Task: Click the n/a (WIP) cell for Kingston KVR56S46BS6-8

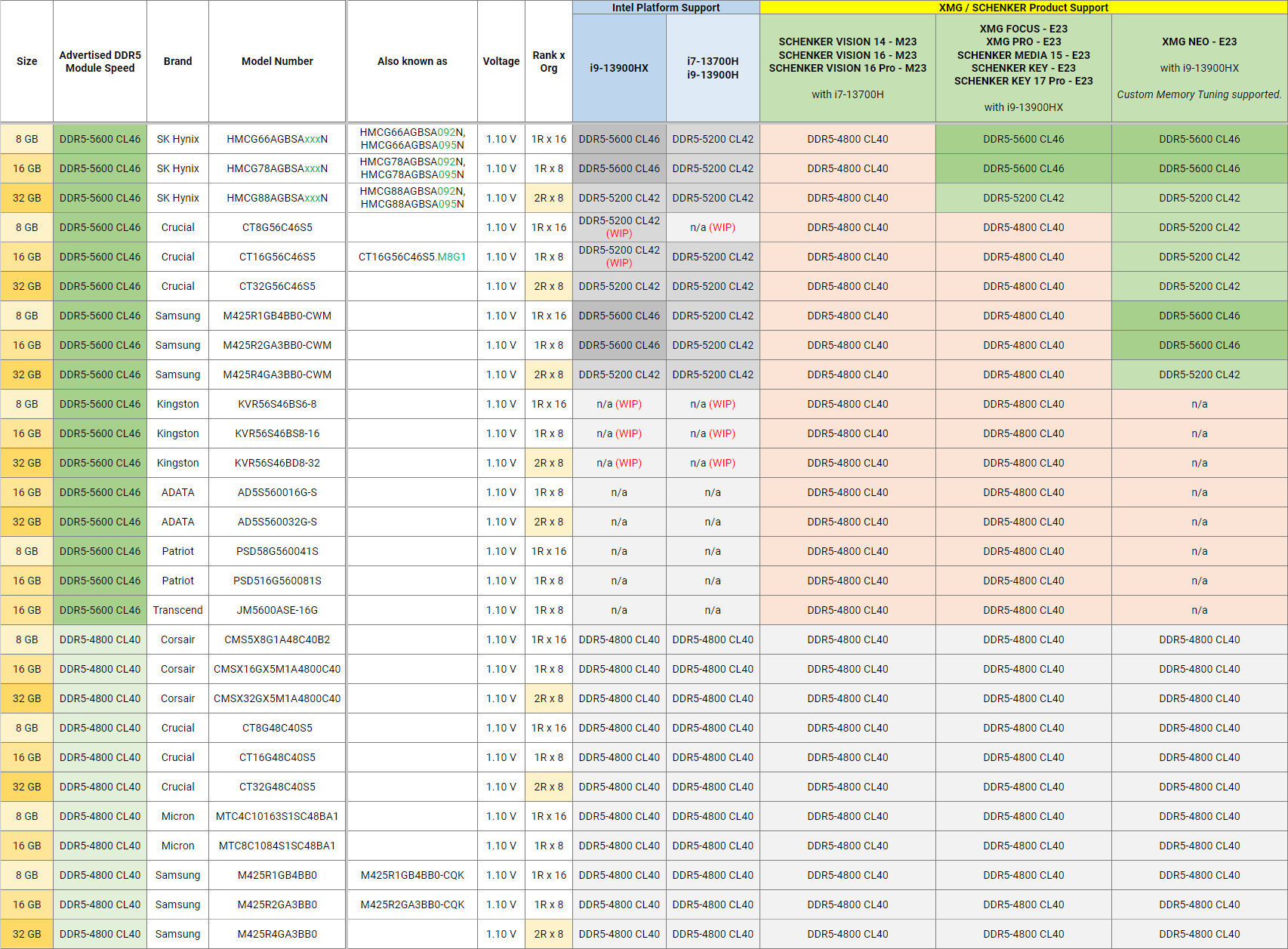Action: [x=618, y=404]
